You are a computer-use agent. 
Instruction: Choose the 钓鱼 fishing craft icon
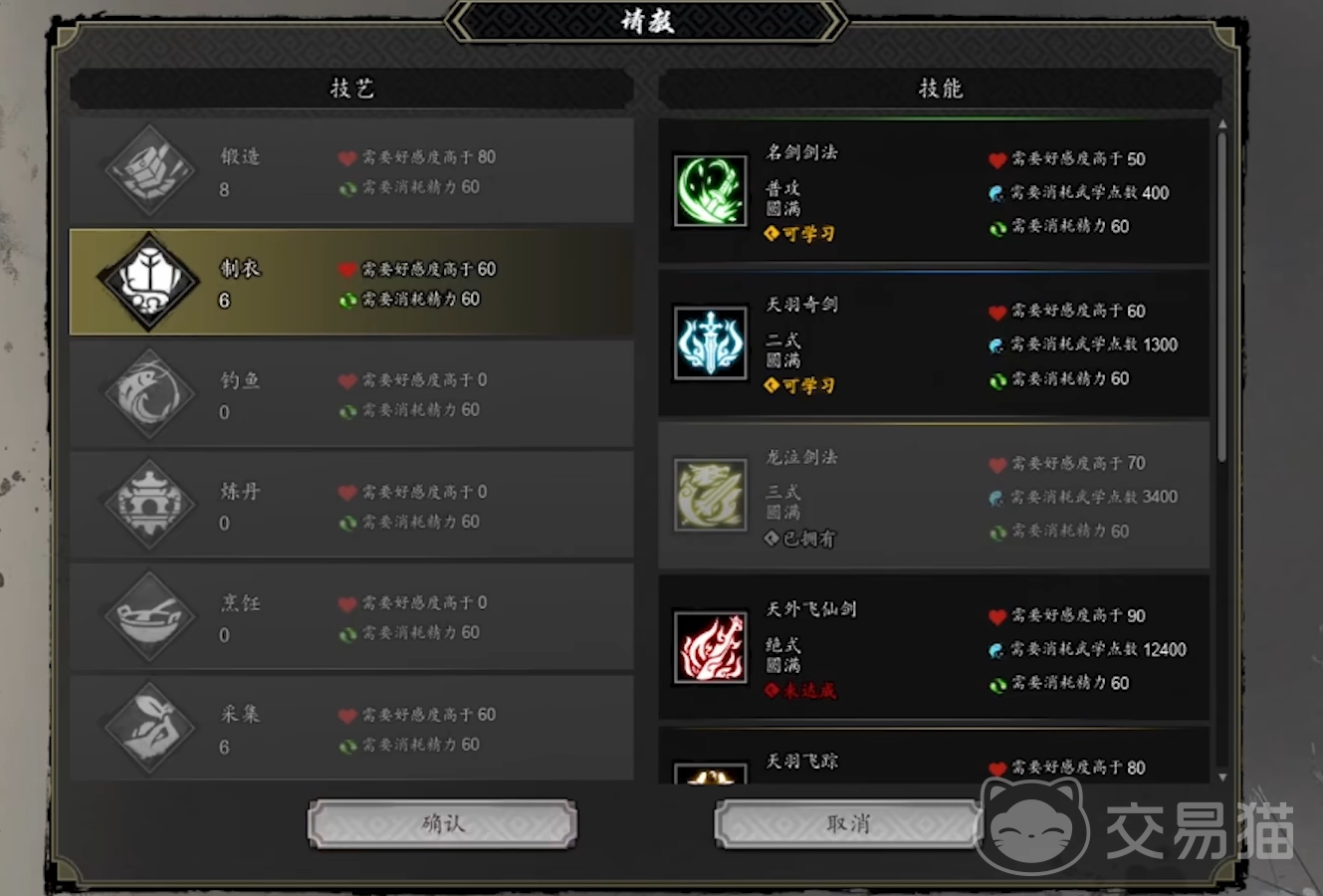pos(150,394)
